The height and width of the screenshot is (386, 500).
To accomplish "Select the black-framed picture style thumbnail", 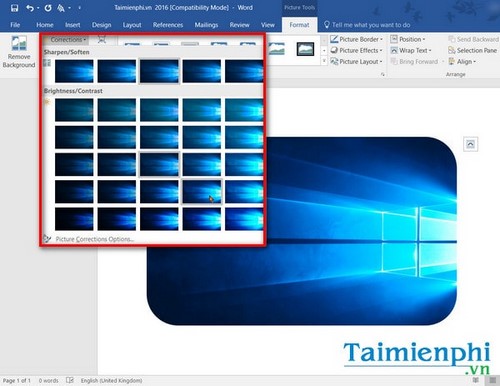I will coord(305,49).
